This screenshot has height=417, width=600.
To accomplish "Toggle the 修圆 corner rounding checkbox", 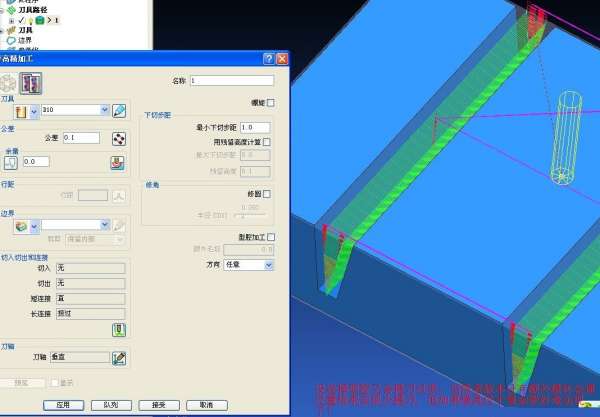I will pos(267,194).
